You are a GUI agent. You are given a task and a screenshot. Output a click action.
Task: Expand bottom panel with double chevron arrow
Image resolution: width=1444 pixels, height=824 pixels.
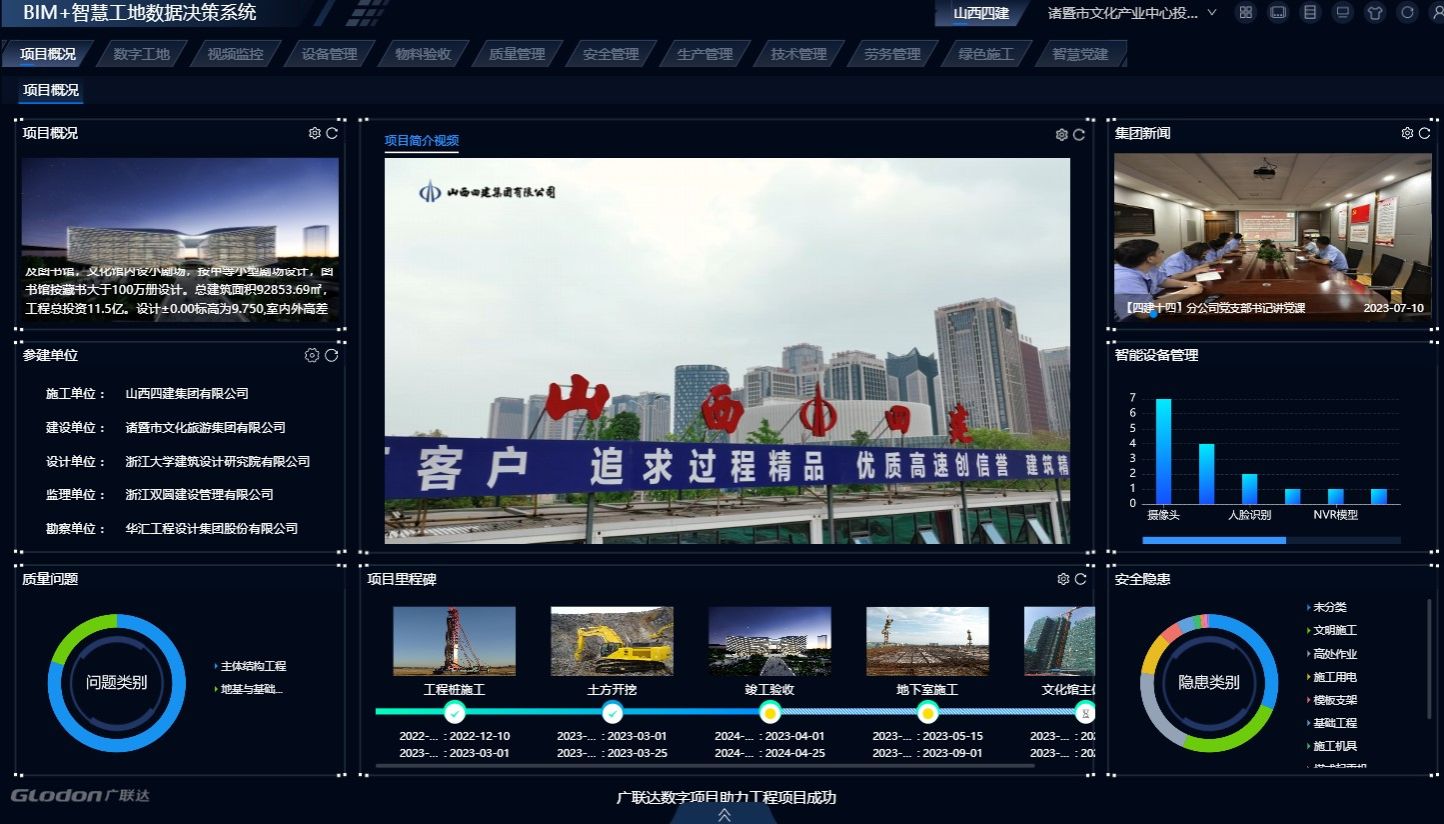(724, 815)
